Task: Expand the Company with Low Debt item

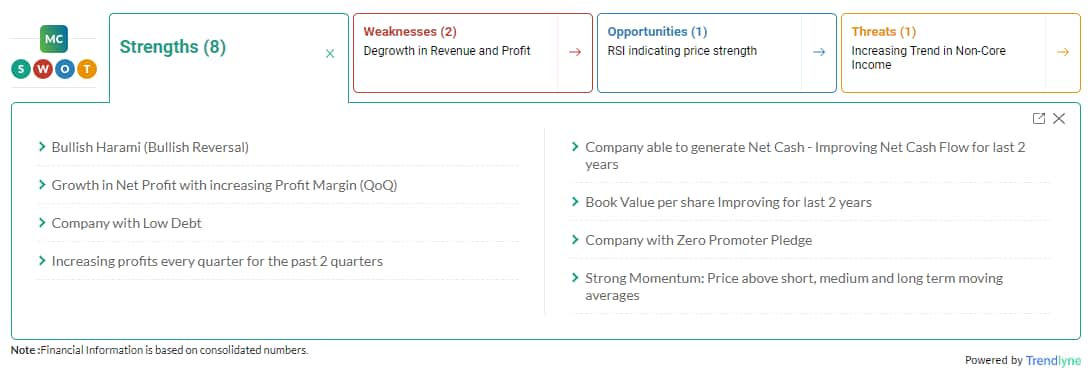Action: click(278, 224)
